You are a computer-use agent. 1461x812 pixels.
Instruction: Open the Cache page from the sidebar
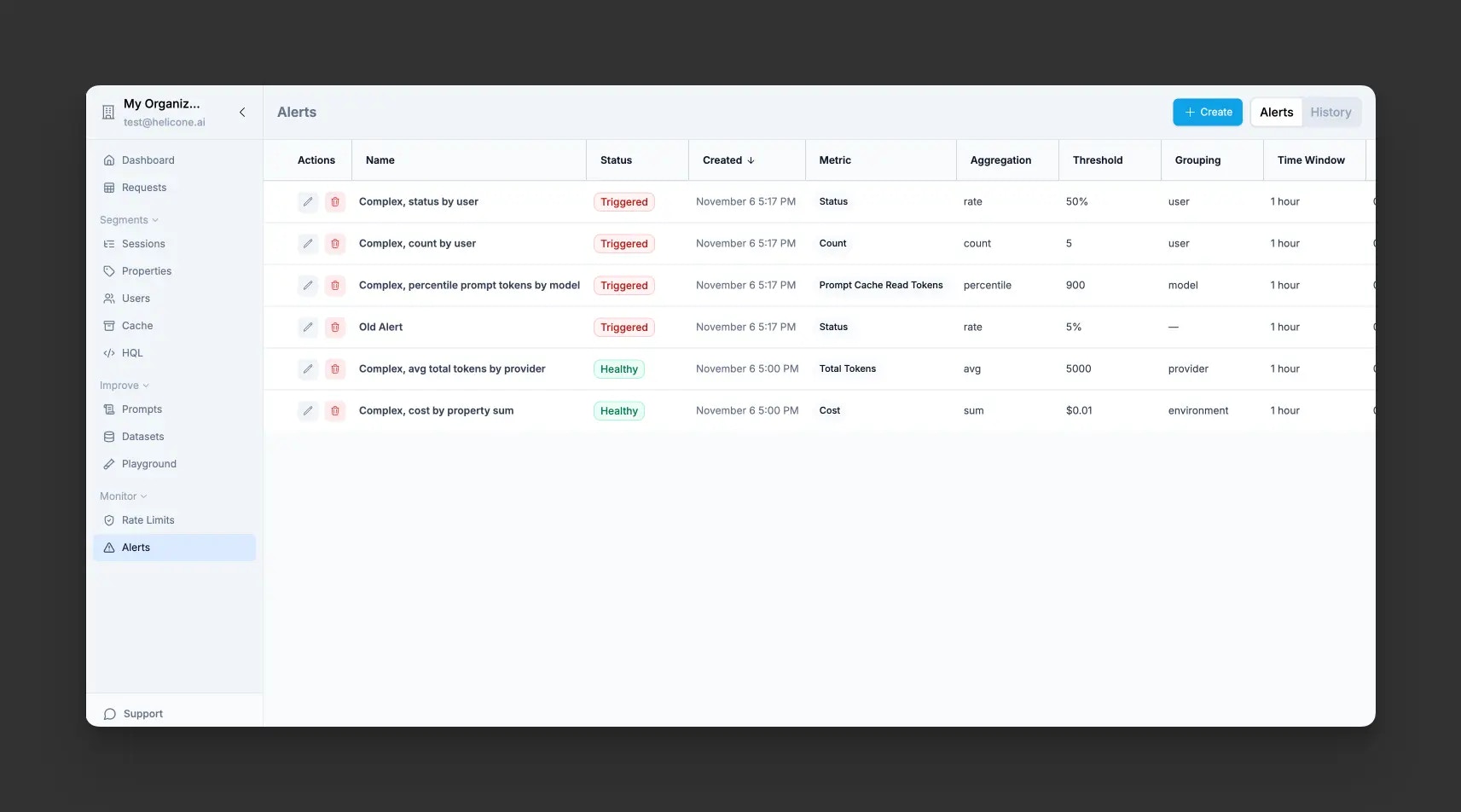pos(136,325)
